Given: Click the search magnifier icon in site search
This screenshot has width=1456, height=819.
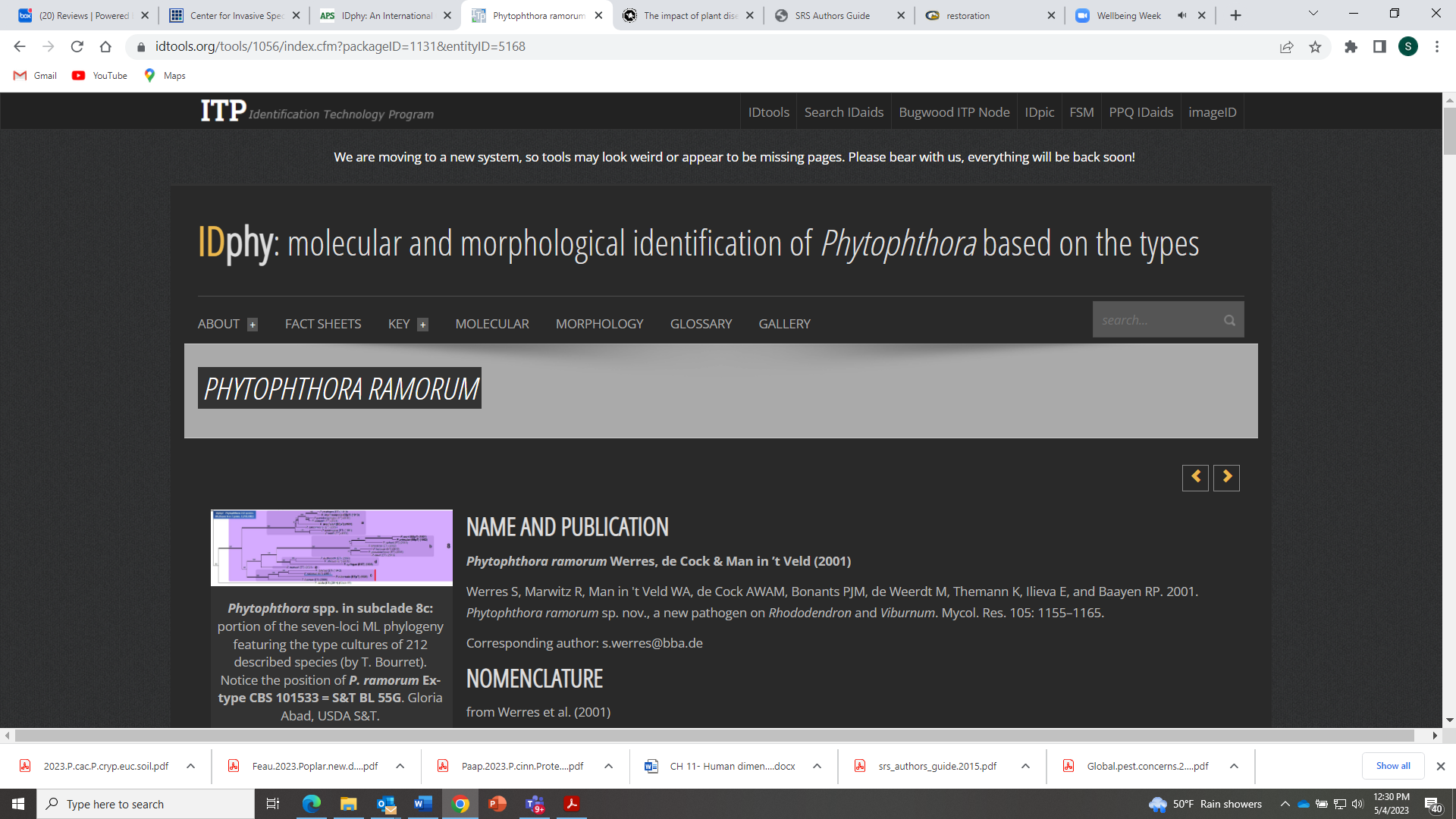Looking at the screenshot, I should click(1229, 320).
